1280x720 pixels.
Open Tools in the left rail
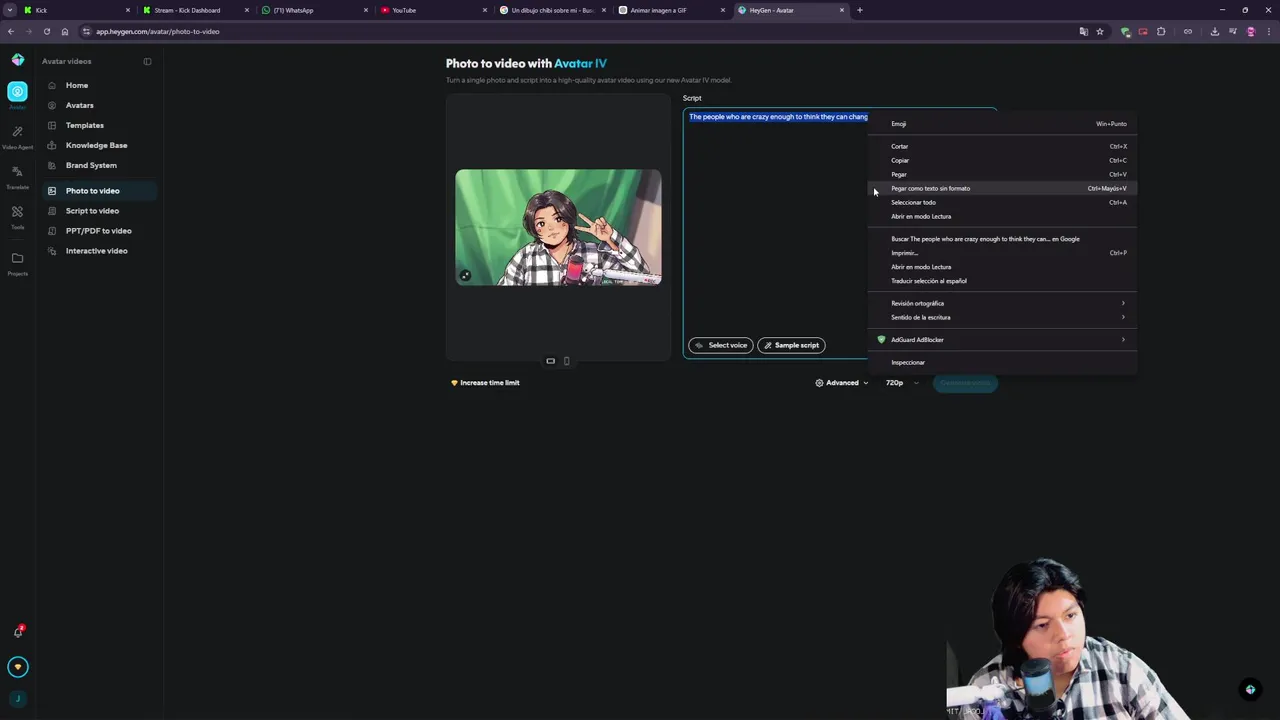tap(17, 217)
